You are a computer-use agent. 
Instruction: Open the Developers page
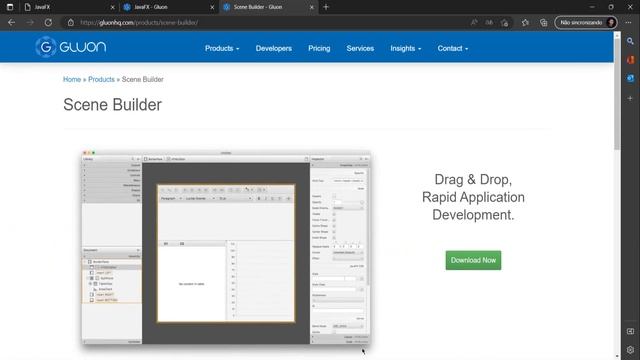click(273, 48)
